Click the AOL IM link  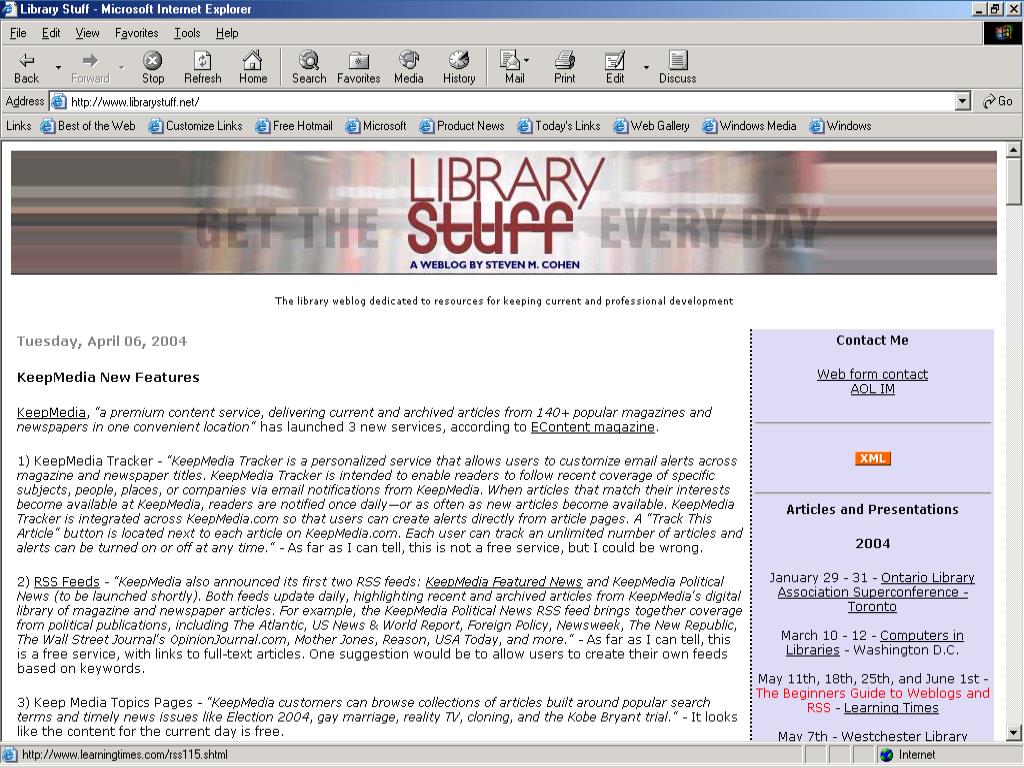872,389
